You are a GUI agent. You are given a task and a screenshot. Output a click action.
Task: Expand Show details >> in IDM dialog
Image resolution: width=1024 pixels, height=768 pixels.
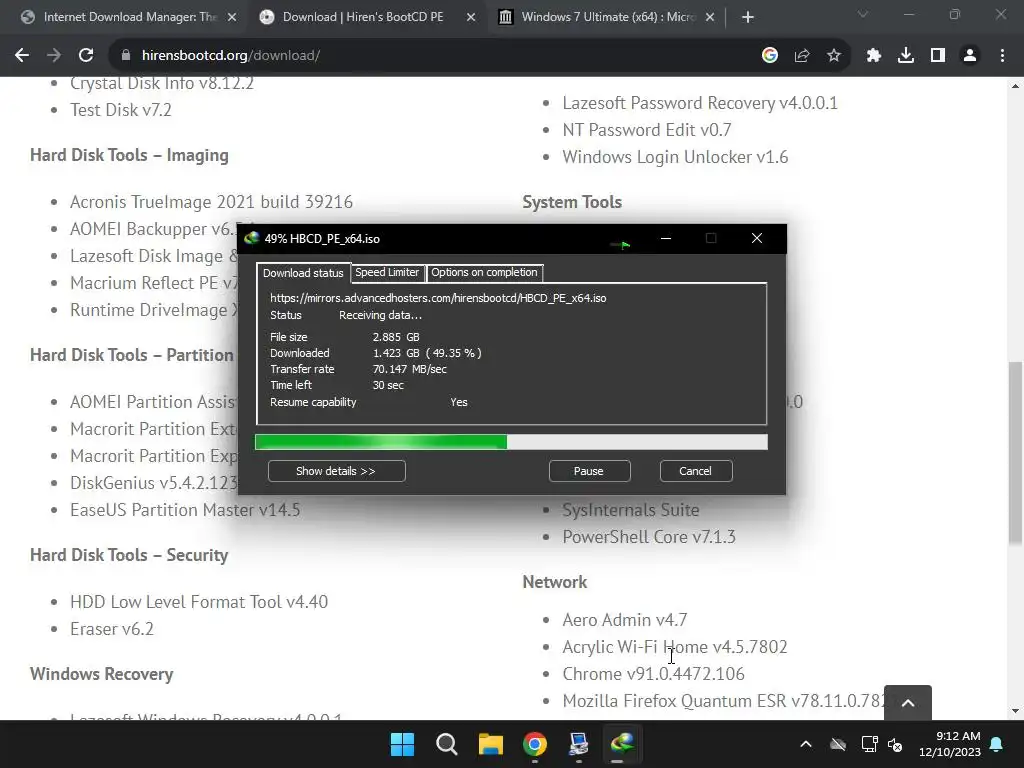(x=336, y=471)
